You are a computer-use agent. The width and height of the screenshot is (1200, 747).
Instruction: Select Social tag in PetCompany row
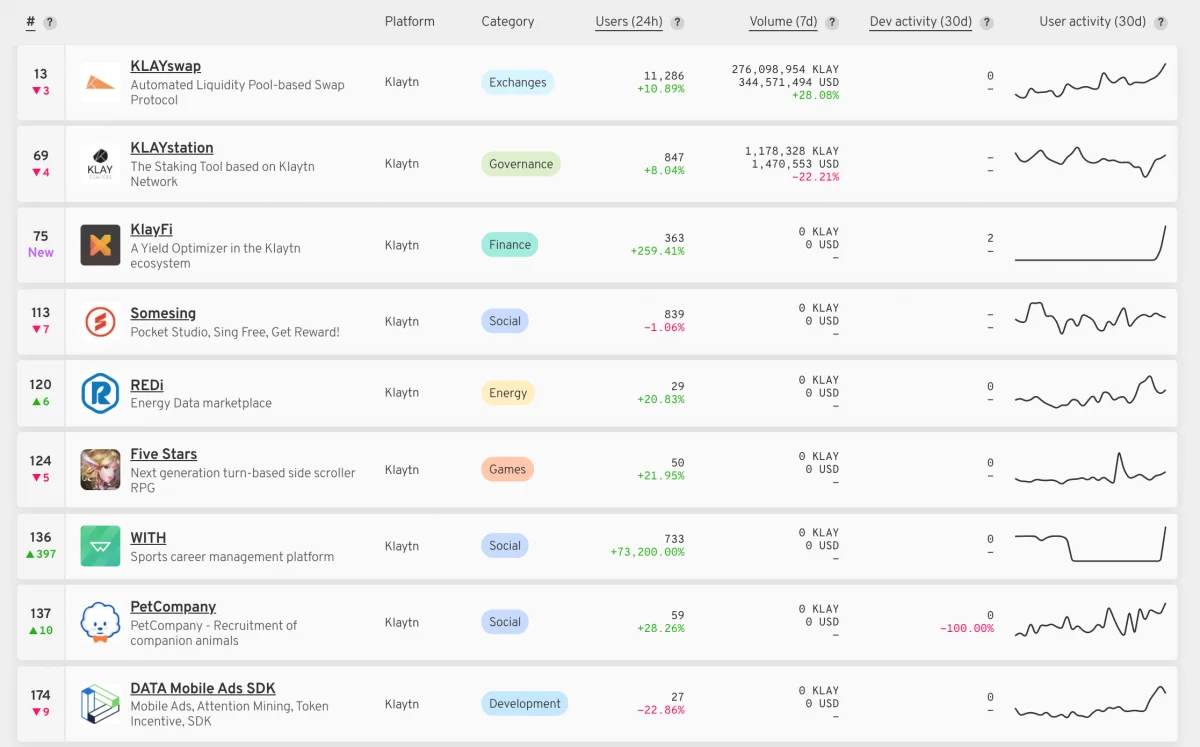coord(505,622)
